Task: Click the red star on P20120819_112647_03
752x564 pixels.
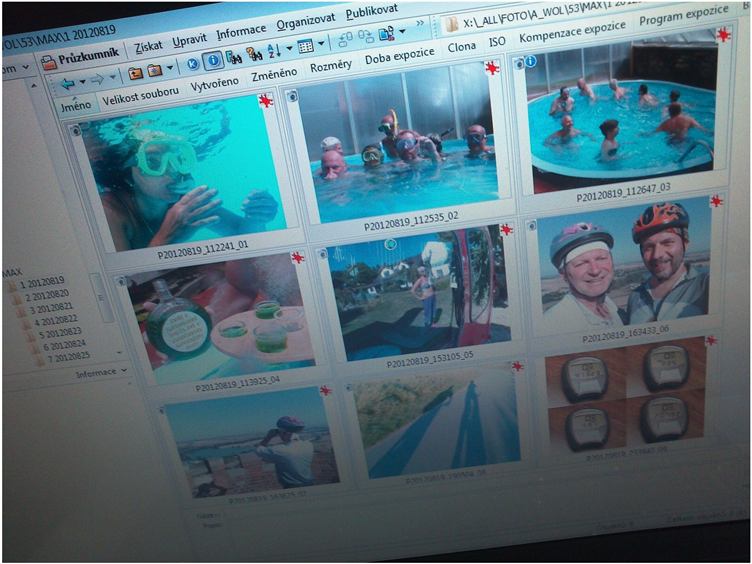Action: click(x=723, y=35)
